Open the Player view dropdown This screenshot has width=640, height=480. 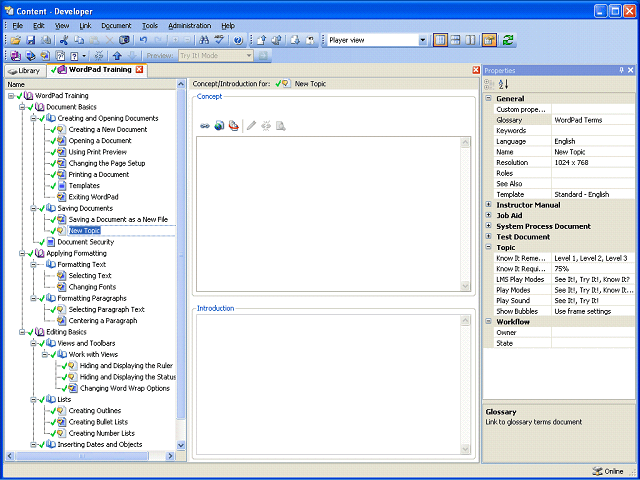click(422, 40)
